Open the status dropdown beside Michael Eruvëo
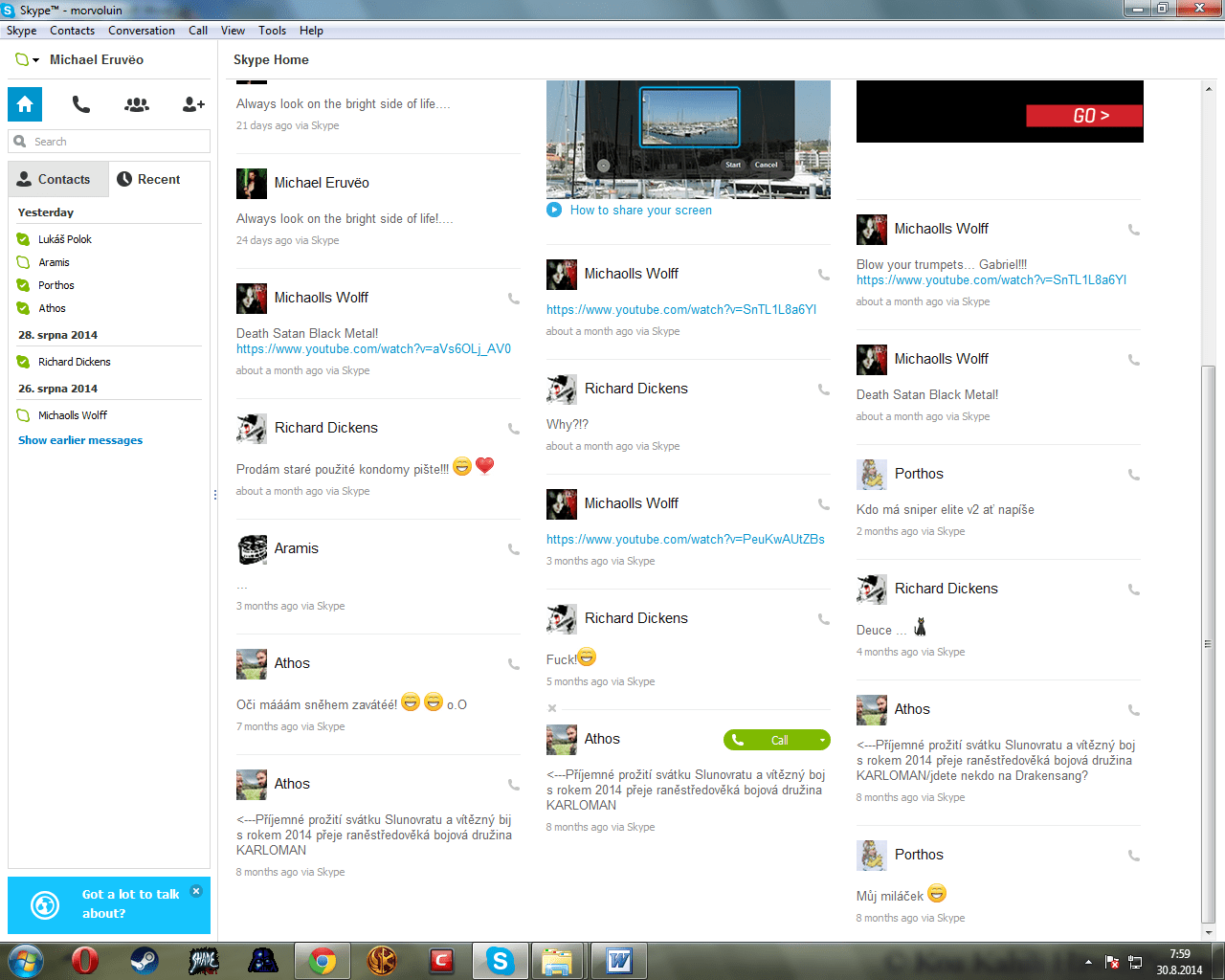This screenshot has height=980, width=1225. [x=27, y=60]
